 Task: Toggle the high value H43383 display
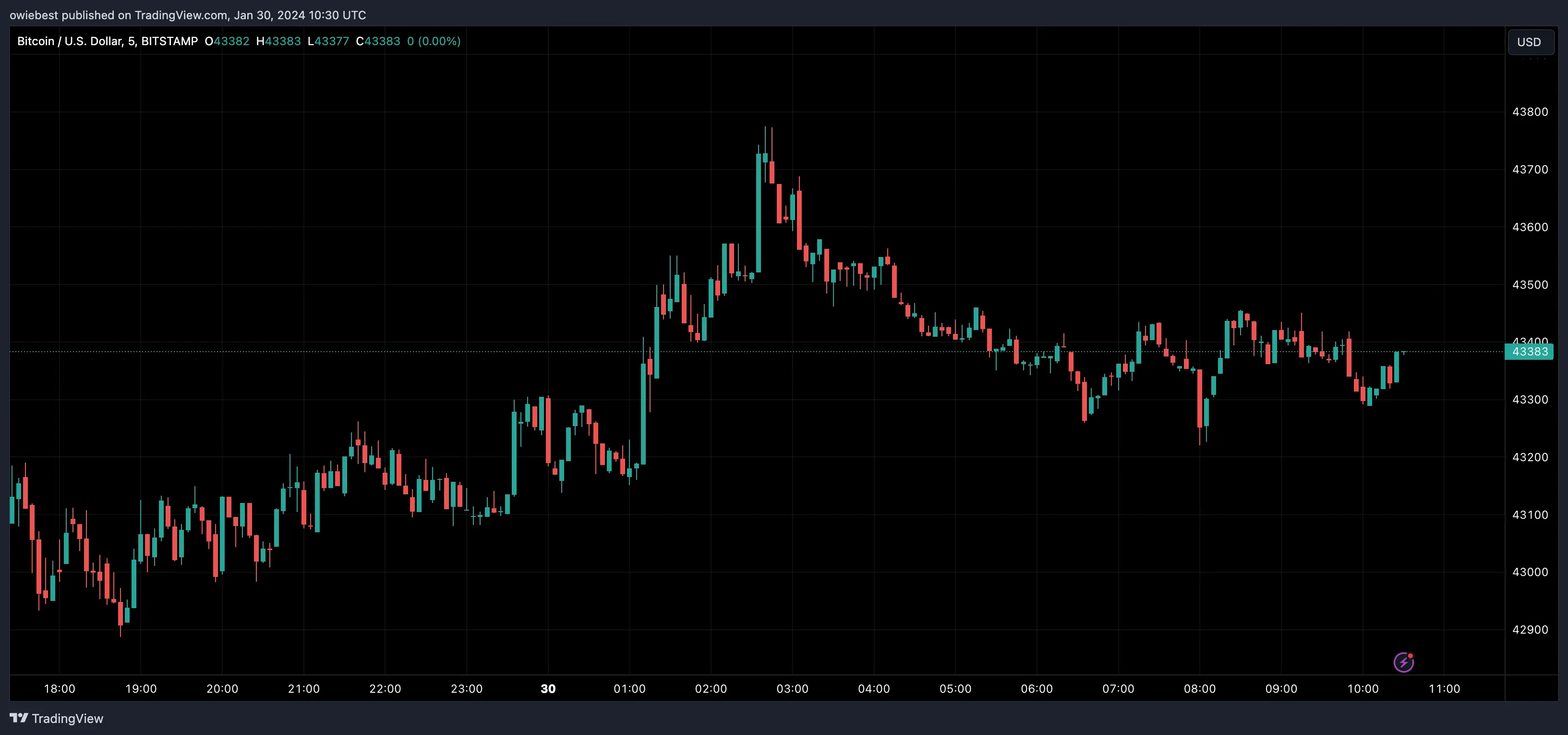point(278,41)
